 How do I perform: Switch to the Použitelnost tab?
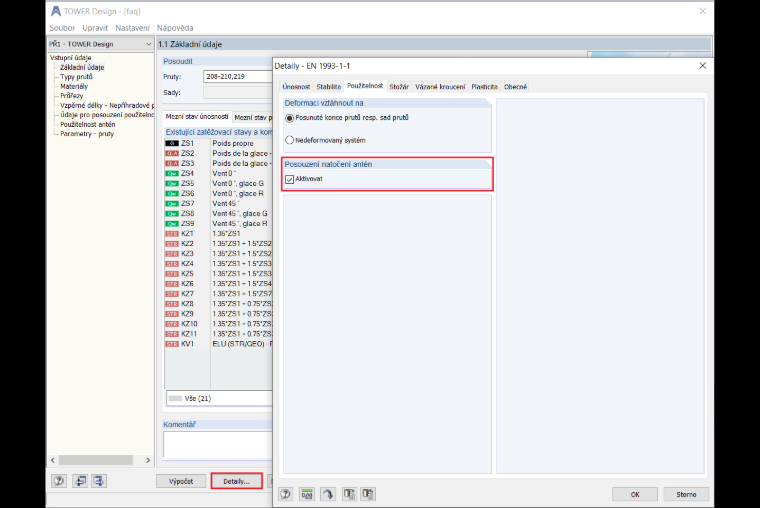[x=365, y=86]
